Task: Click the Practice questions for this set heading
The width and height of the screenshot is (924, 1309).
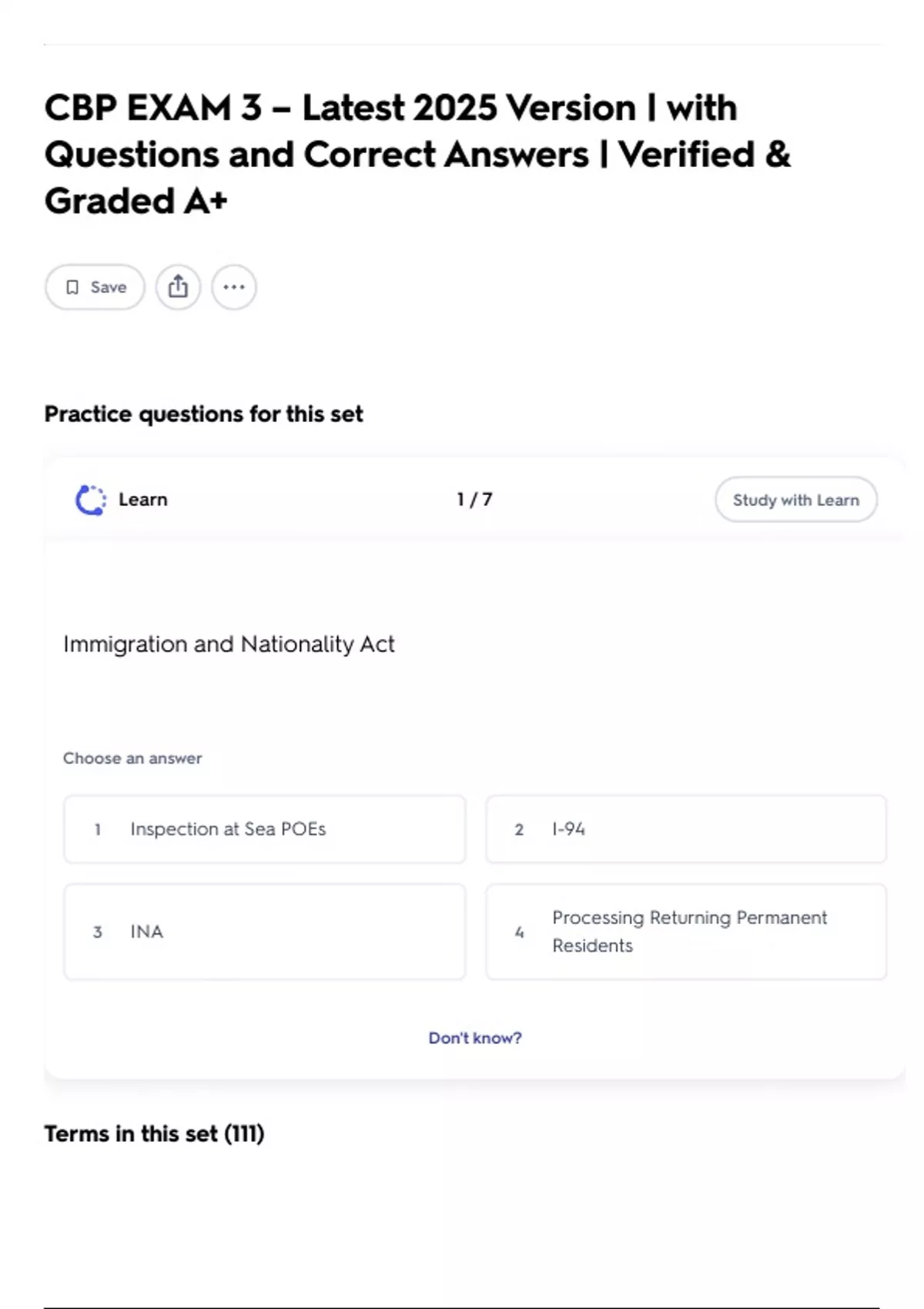Action: pyautogui.click(x=203, y=414)
